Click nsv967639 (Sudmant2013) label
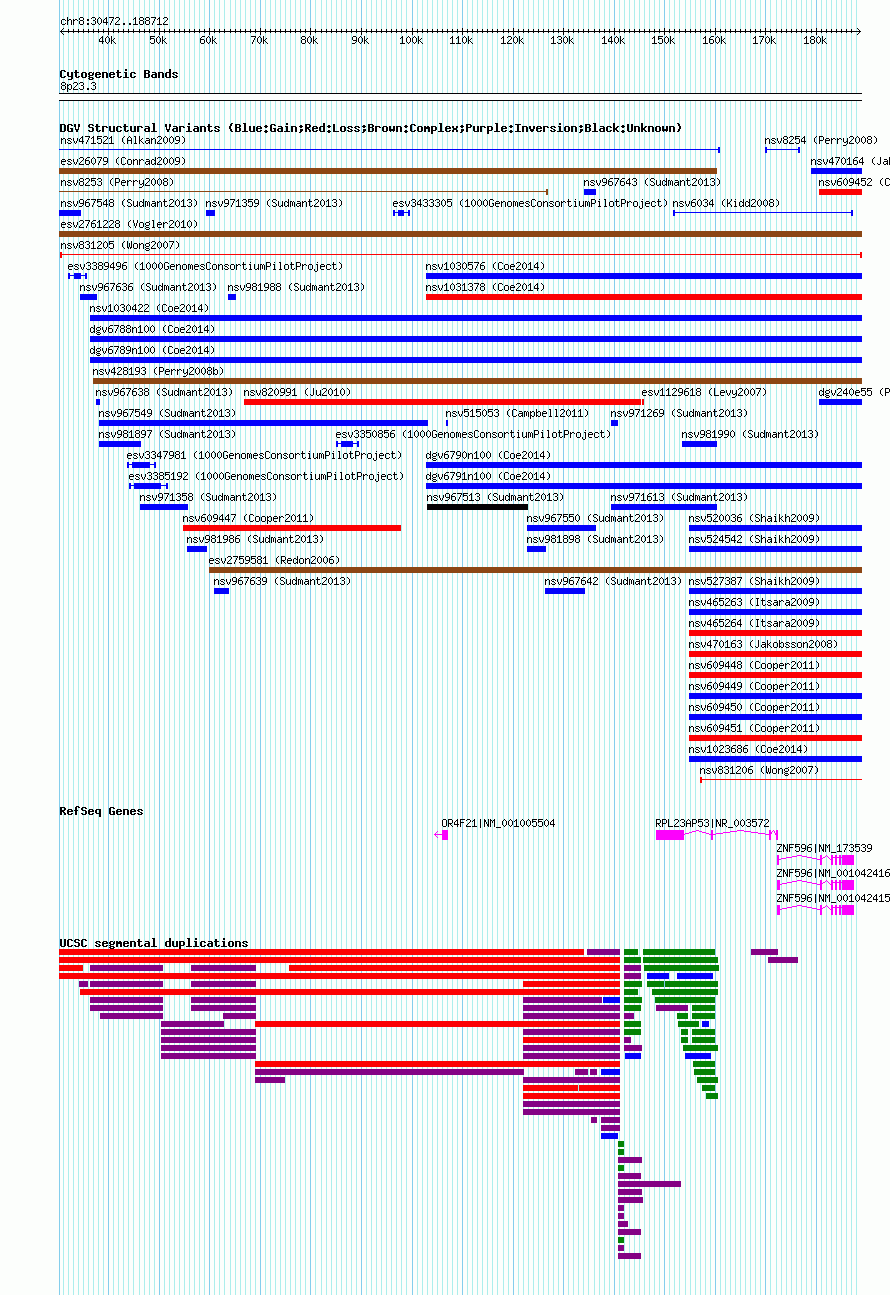890x1295 pixels. coord(283,582)
